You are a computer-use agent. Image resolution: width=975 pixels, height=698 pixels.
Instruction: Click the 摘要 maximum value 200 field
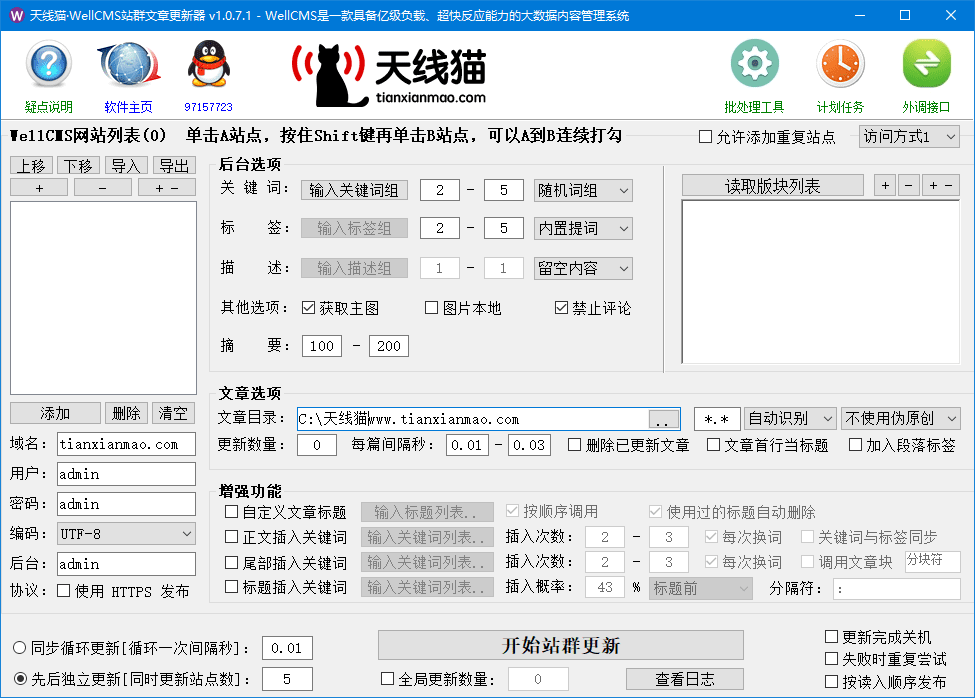tap(389, 346)
